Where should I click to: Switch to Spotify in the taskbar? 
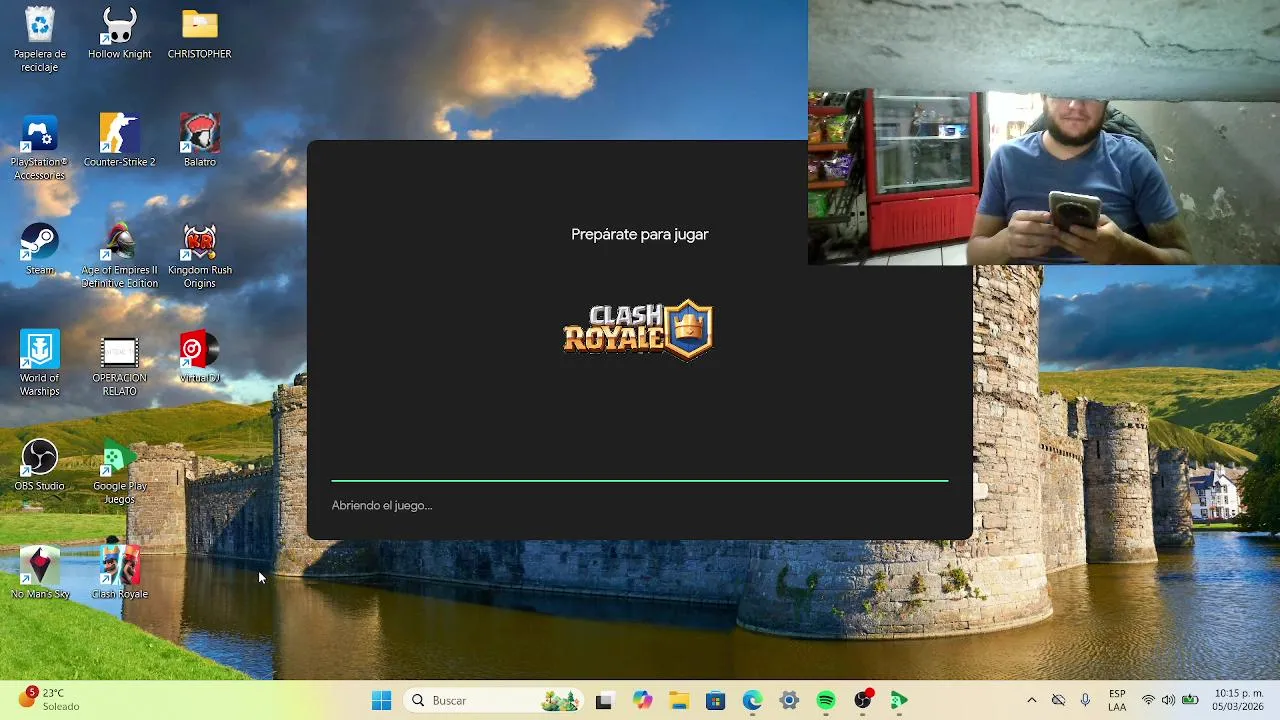click(x=826, y=701)
